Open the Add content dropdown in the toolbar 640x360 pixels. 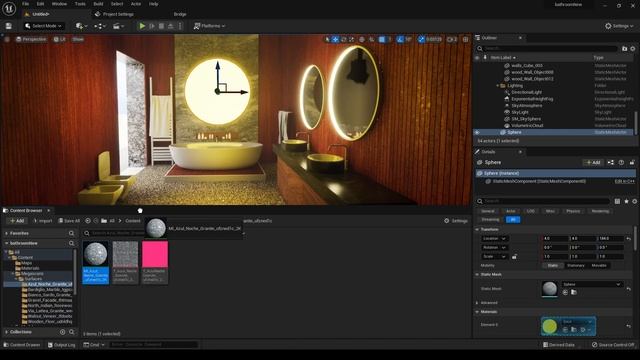click(x=81, y=26)
